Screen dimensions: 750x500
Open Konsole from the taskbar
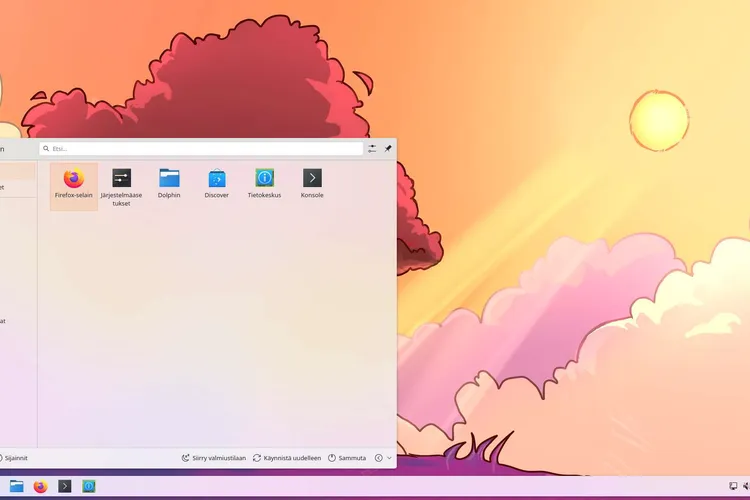(x=64, y=486)
